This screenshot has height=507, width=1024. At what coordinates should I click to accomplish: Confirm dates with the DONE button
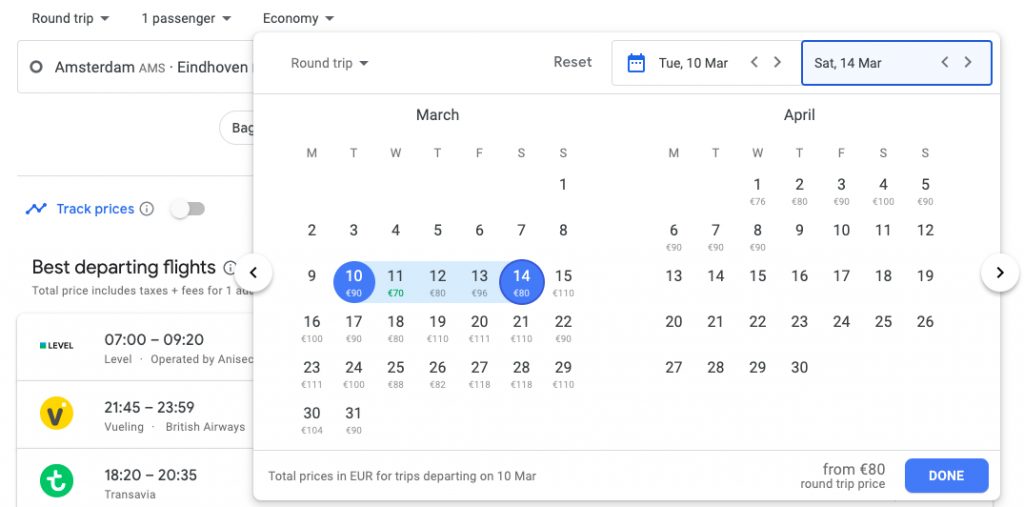946,476
